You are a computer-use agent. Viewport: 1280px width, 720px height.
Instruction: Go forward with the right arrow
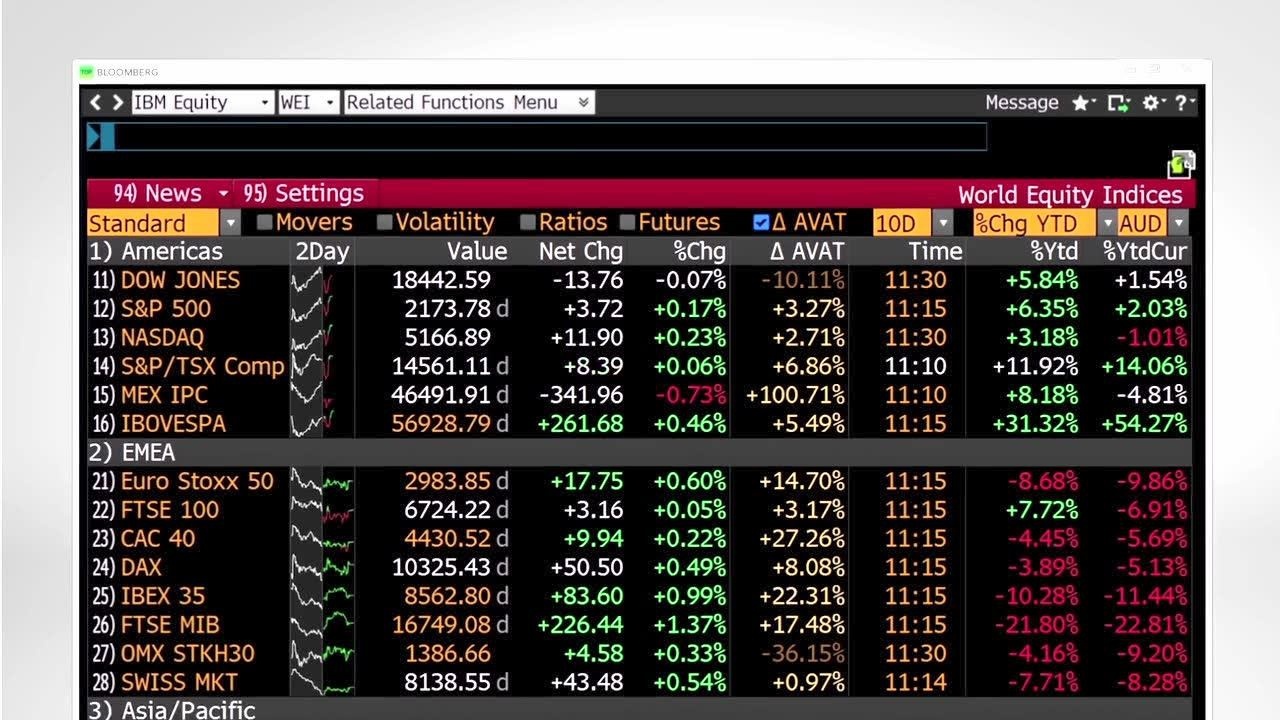(119, 102)
